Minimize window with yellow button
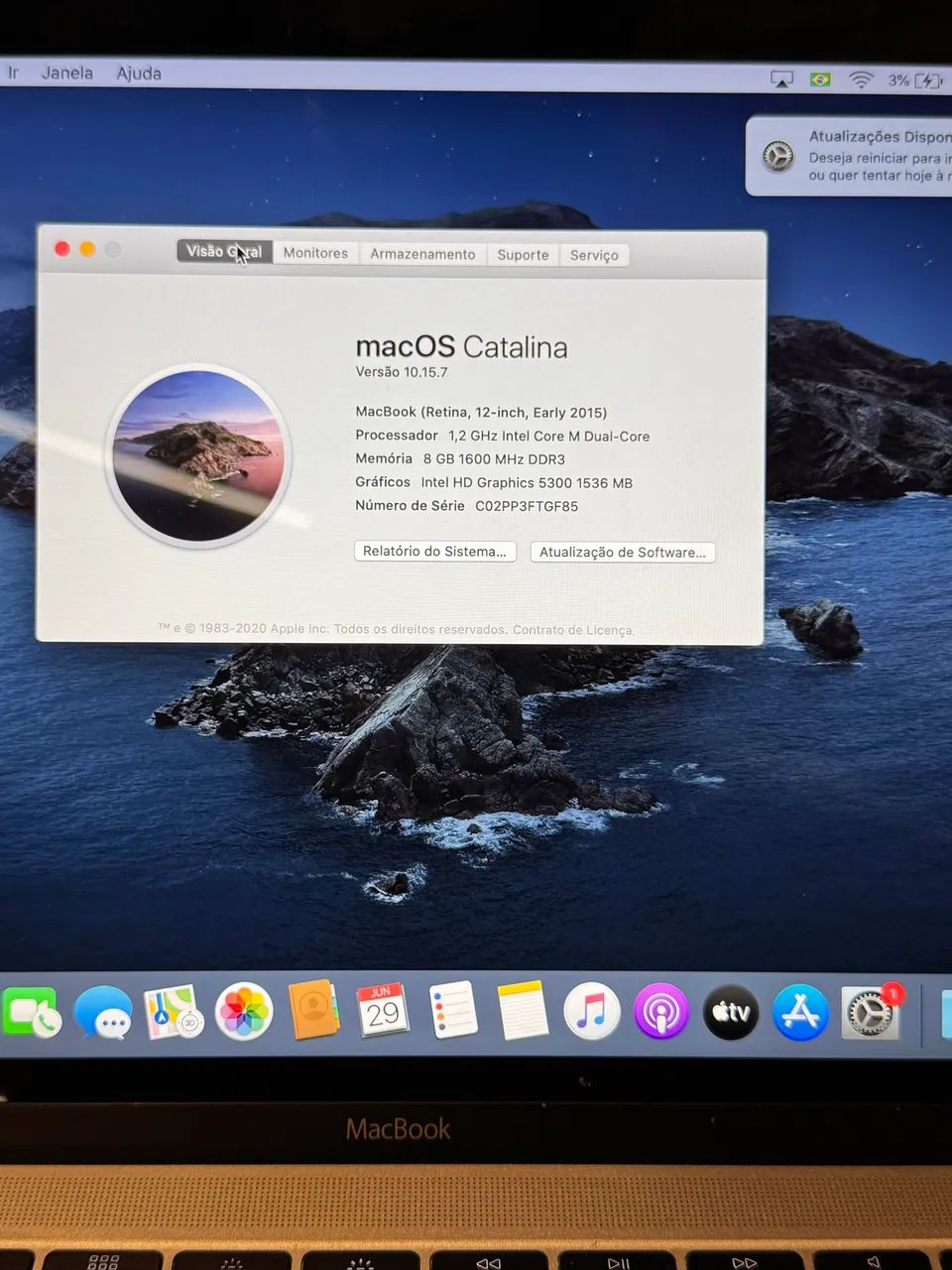Viewport: 952px width, 1270px height. click(87, 249)
